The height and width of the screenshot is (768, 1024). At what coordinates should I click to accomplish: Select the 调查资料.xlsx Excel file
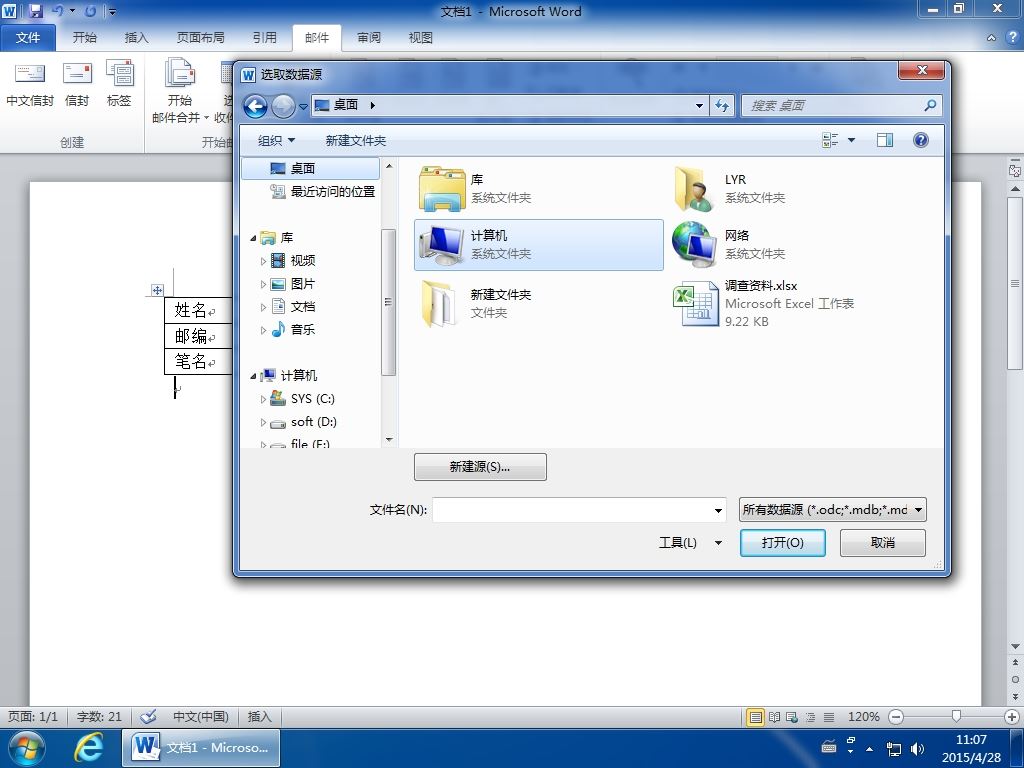point(792,304)
